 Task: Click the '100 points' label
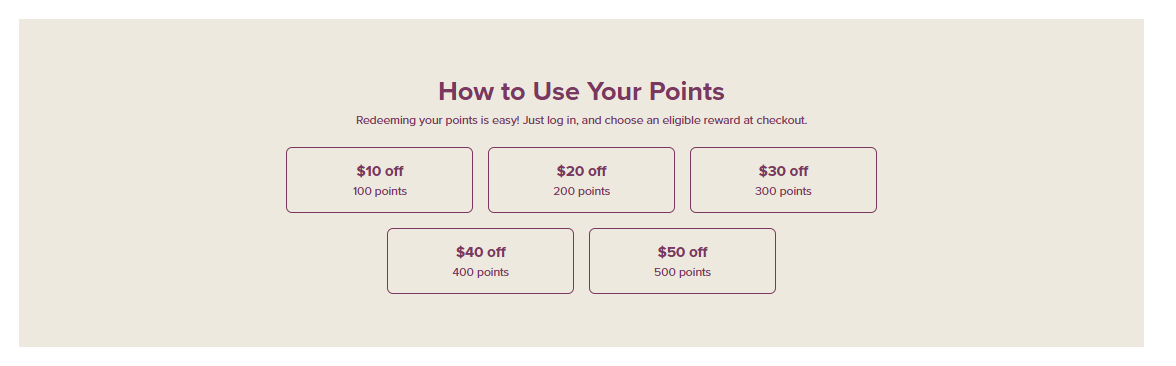pos(380,191)
